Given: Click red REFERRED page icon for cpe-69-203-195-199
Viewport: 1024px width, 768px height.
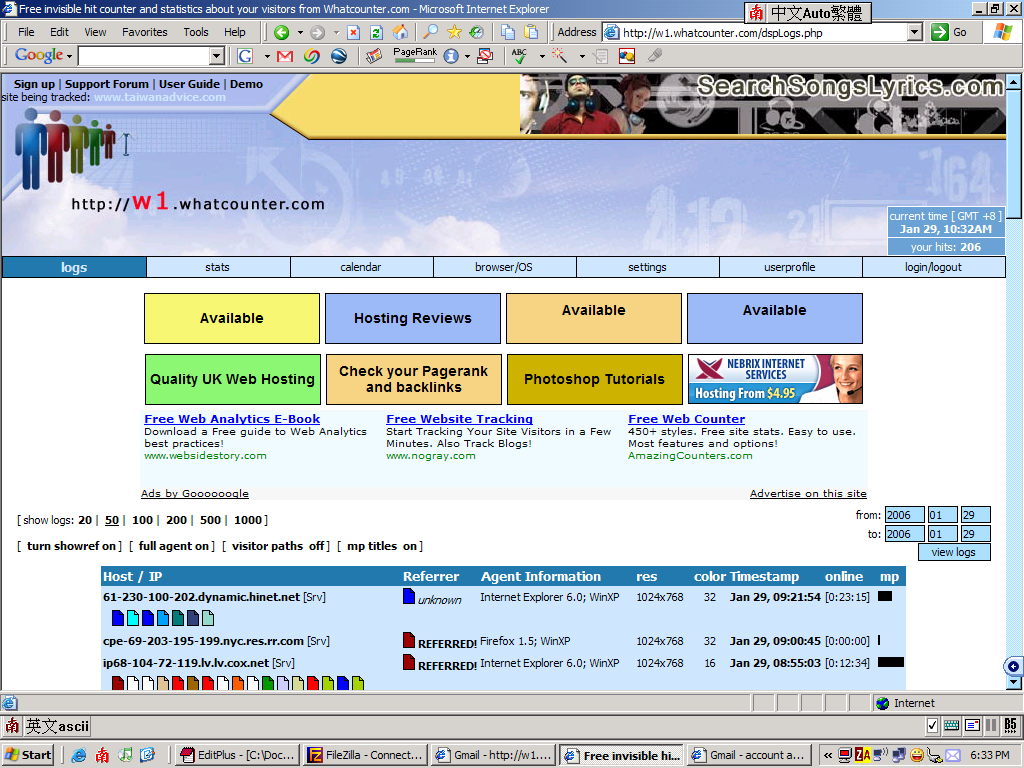Looking at the screenshot, I should click(x=408, y=641).
